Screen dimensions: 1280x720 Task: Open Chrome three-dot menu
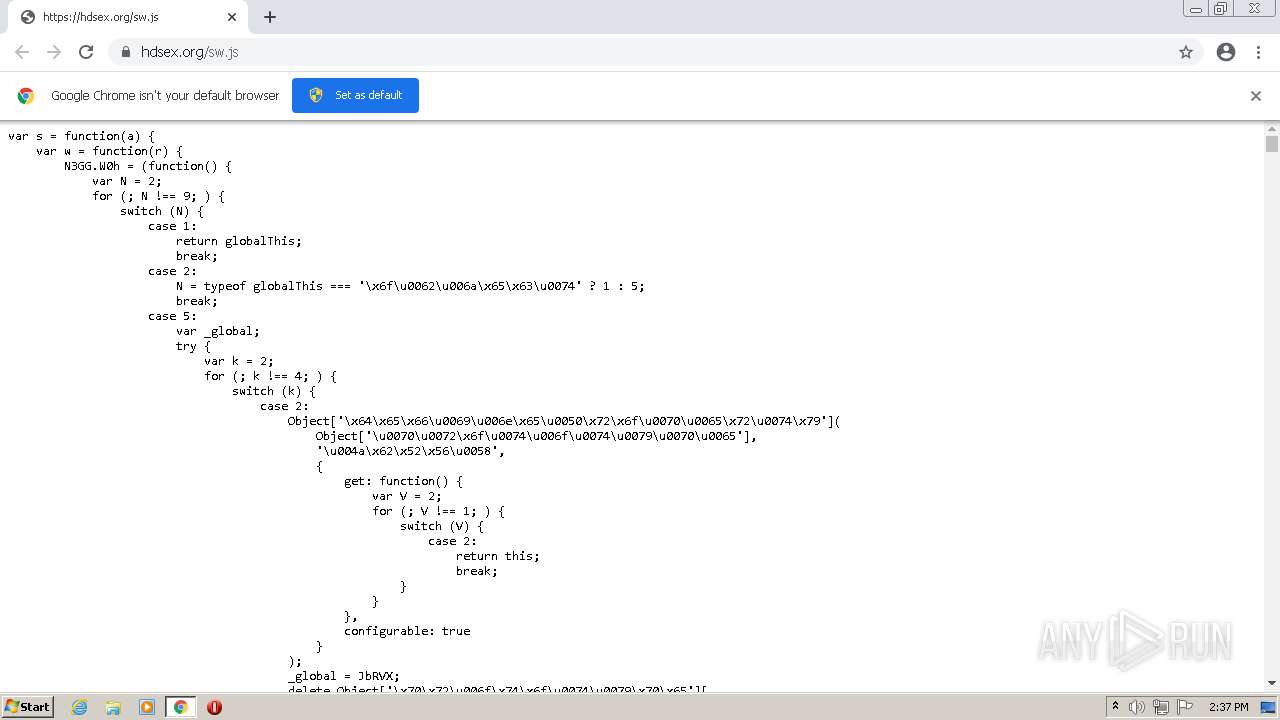(1258, 52)
